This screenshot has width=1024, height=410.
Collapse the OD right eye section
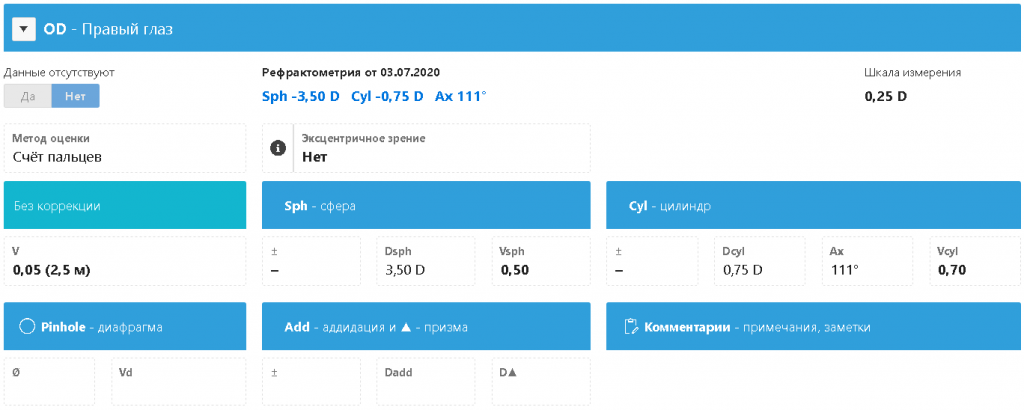tap(24, 29)
